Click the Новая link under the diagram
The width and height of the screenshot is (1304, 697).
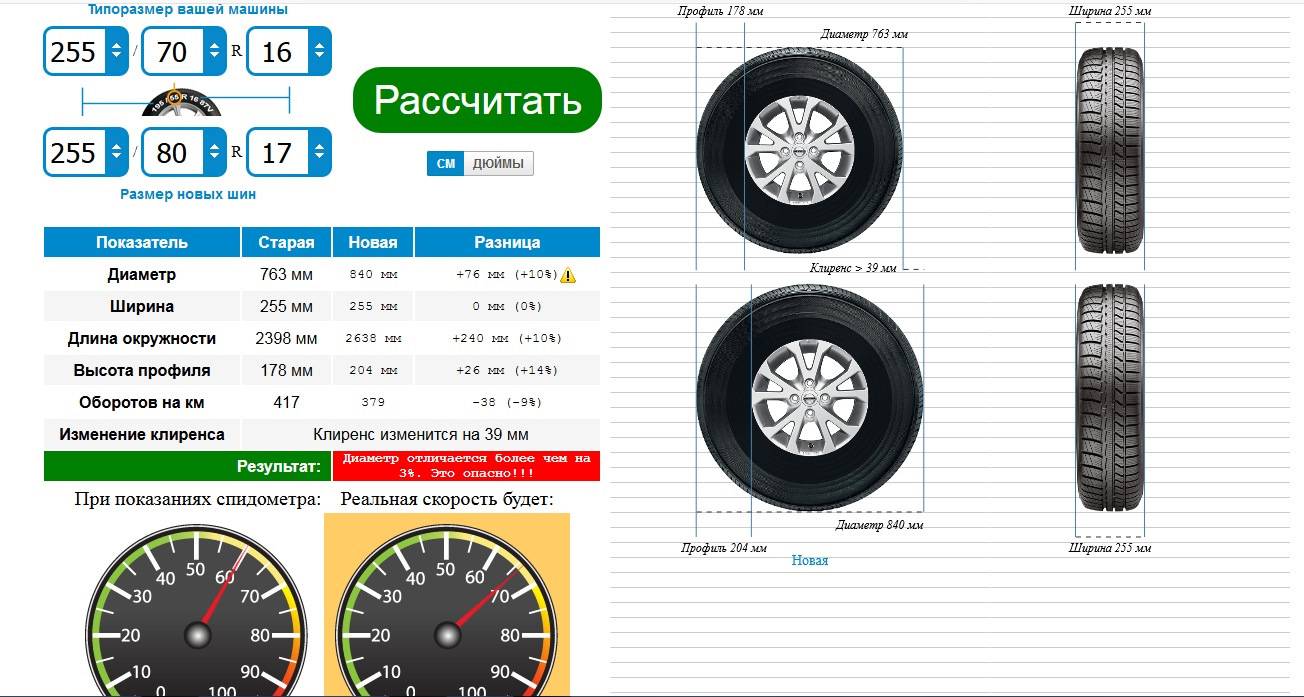point(810,561)
